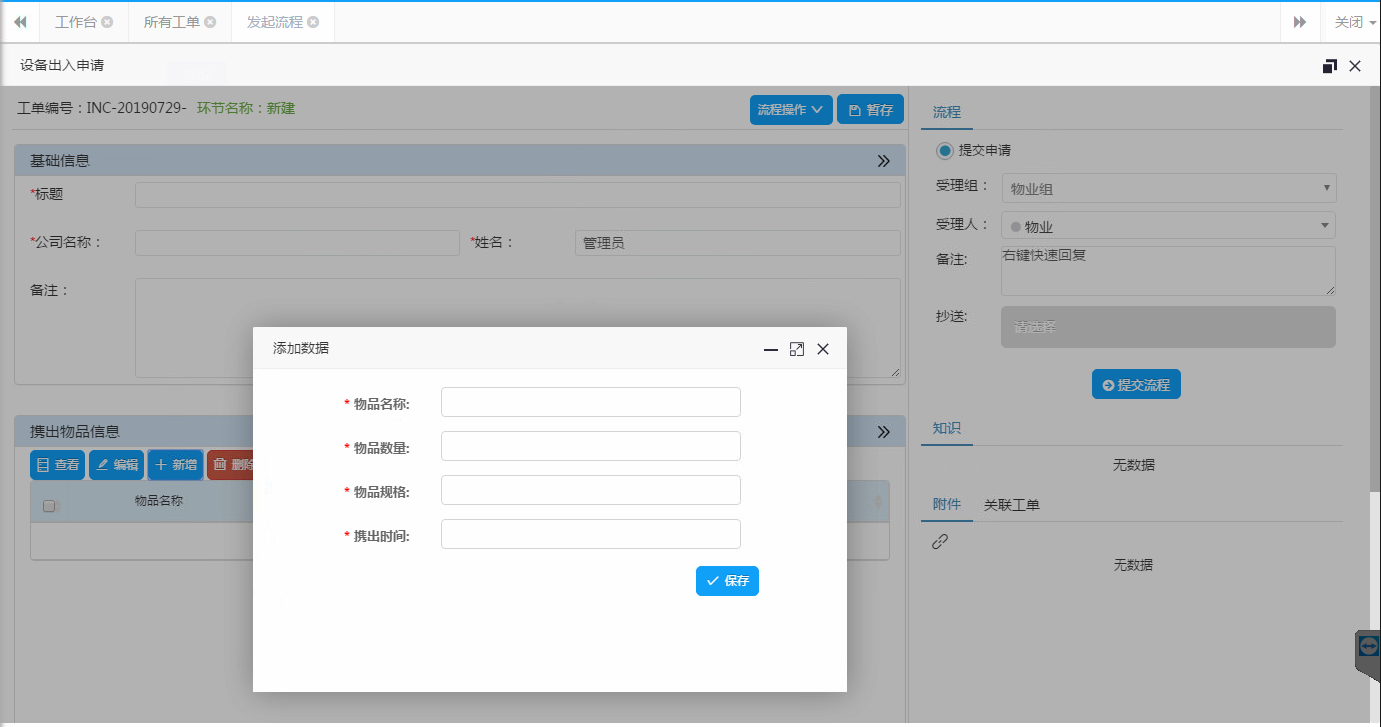Click the attachment paperclip link icon
The width and height of the screenshot is (1381, 727).
[x=940, y=541]
